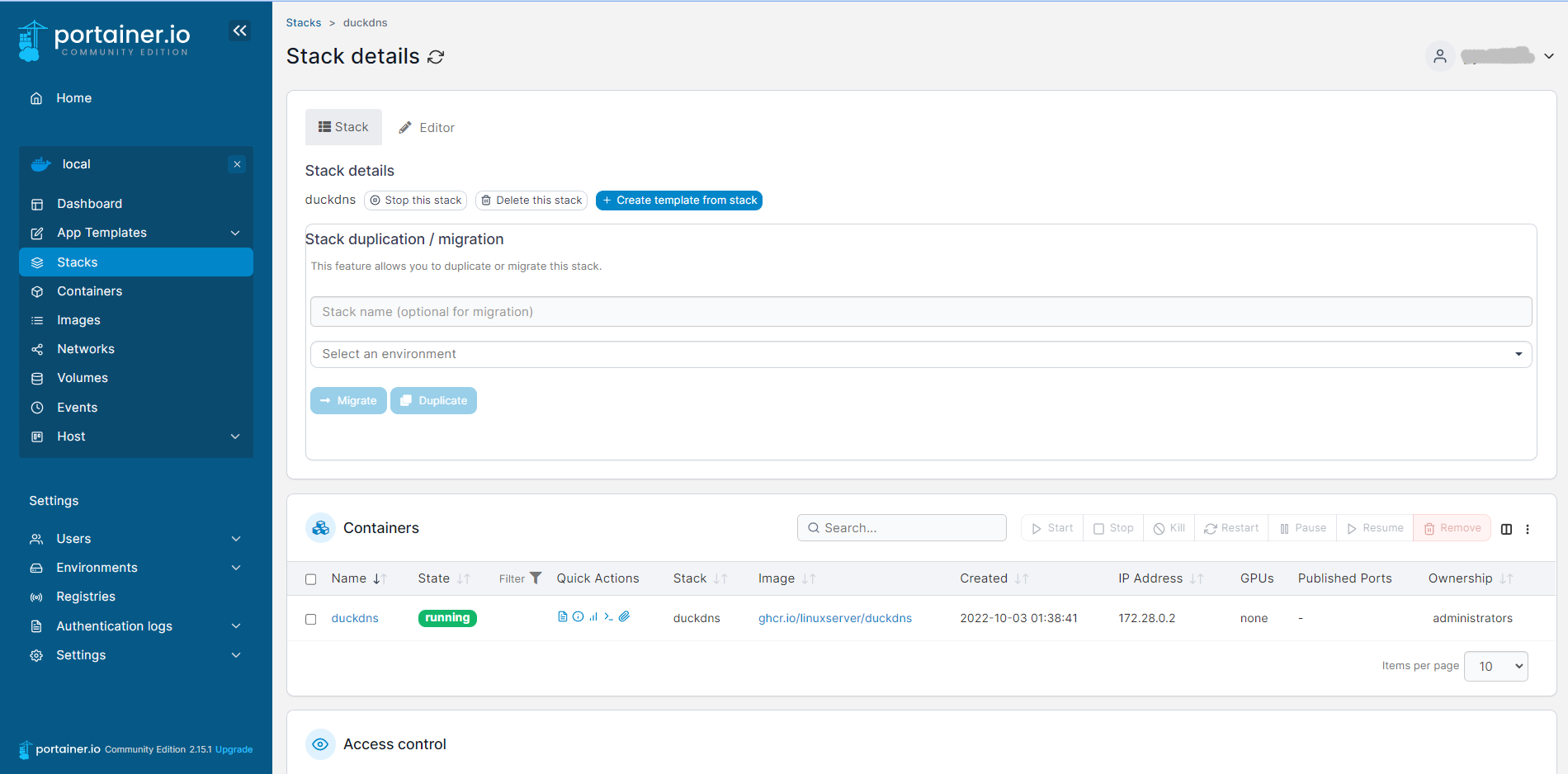Refresh the stack details with the reload icon
This screenshot has height=774, width=1568.
point(436,57)
